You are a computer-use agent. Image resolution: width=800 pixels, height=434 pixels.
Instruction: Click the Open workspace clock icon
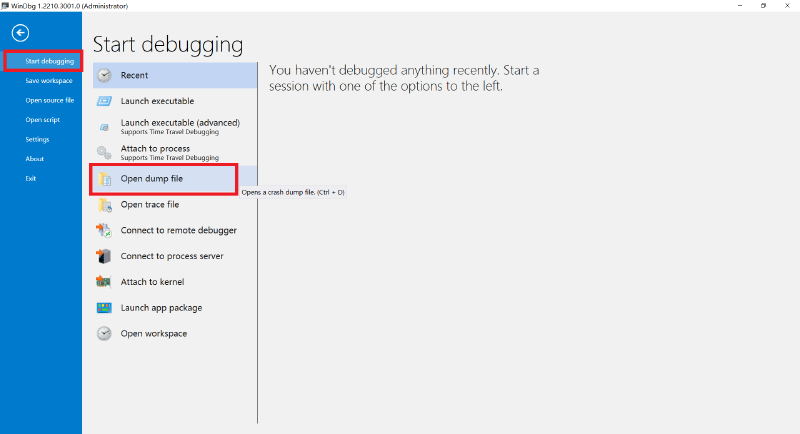[104, 334]
